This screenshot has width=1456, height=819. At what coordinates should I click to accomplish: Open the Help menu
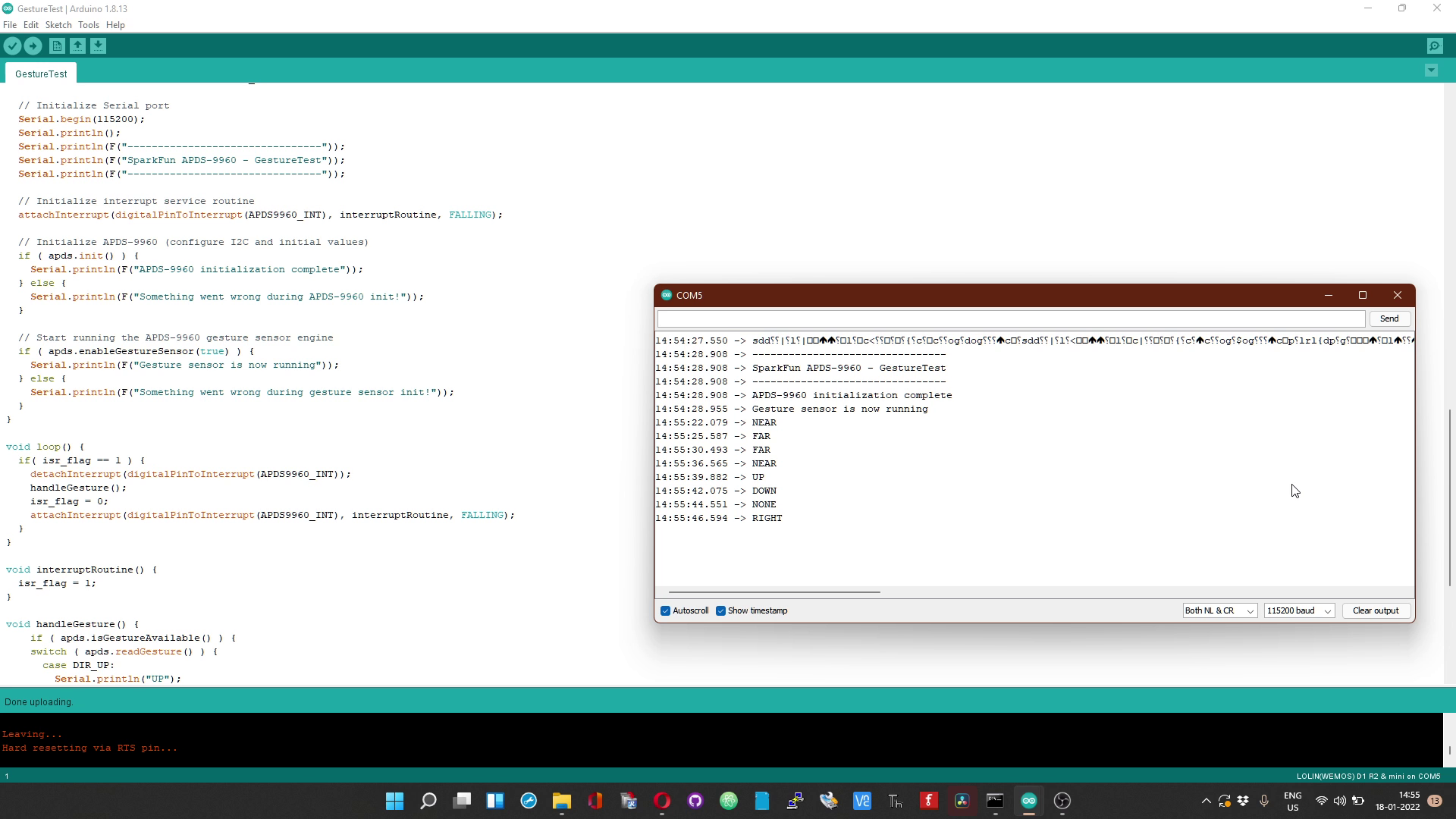pos(115,25)
